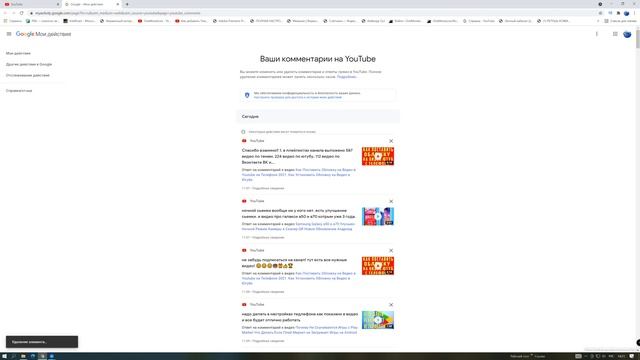
Task: Click the YouTube icon on the first comment card
Action: [244, 141]
